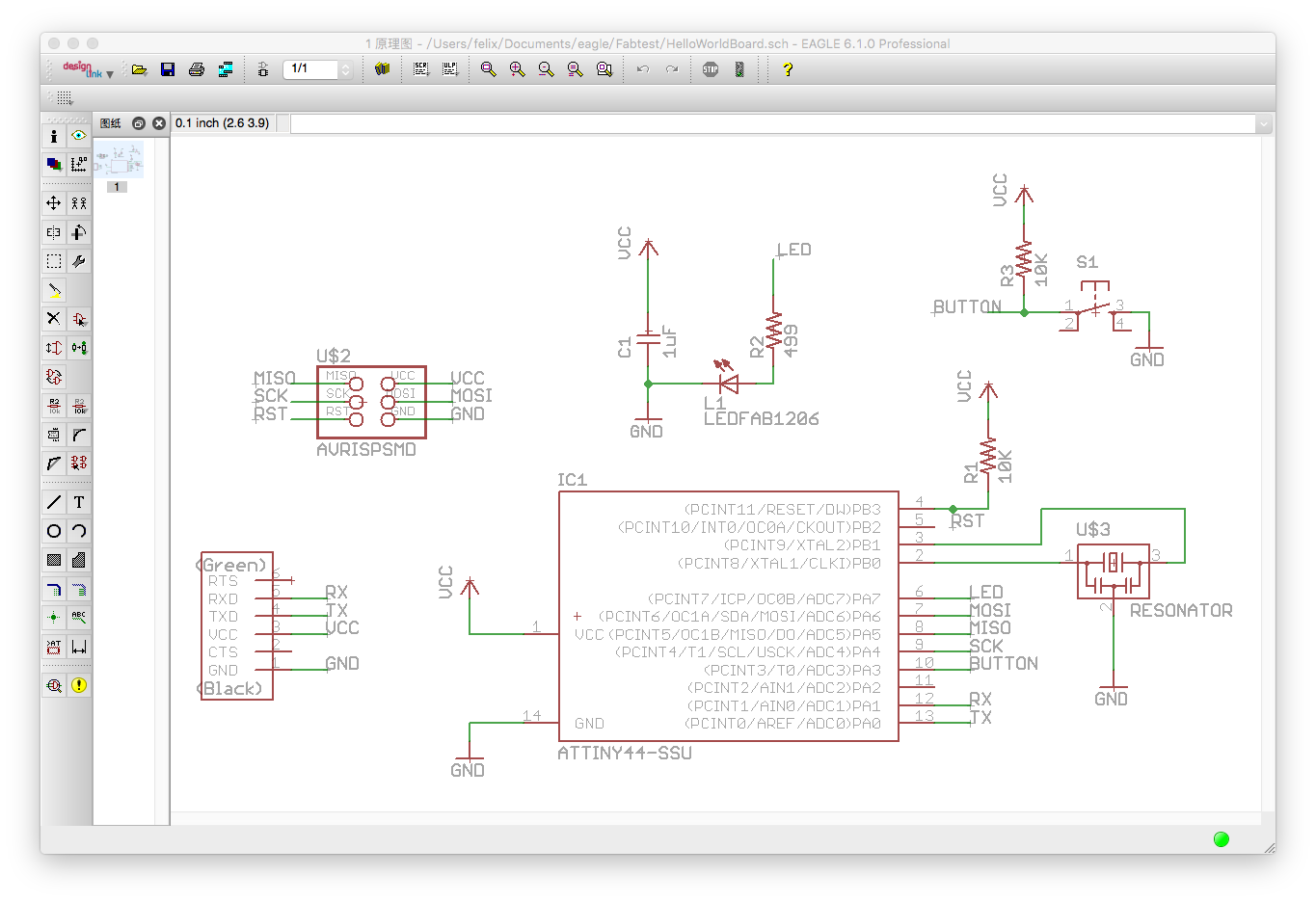Select the Circle drawing tool
Viewport: 1316px width, 902px height.
pos(54,531)
